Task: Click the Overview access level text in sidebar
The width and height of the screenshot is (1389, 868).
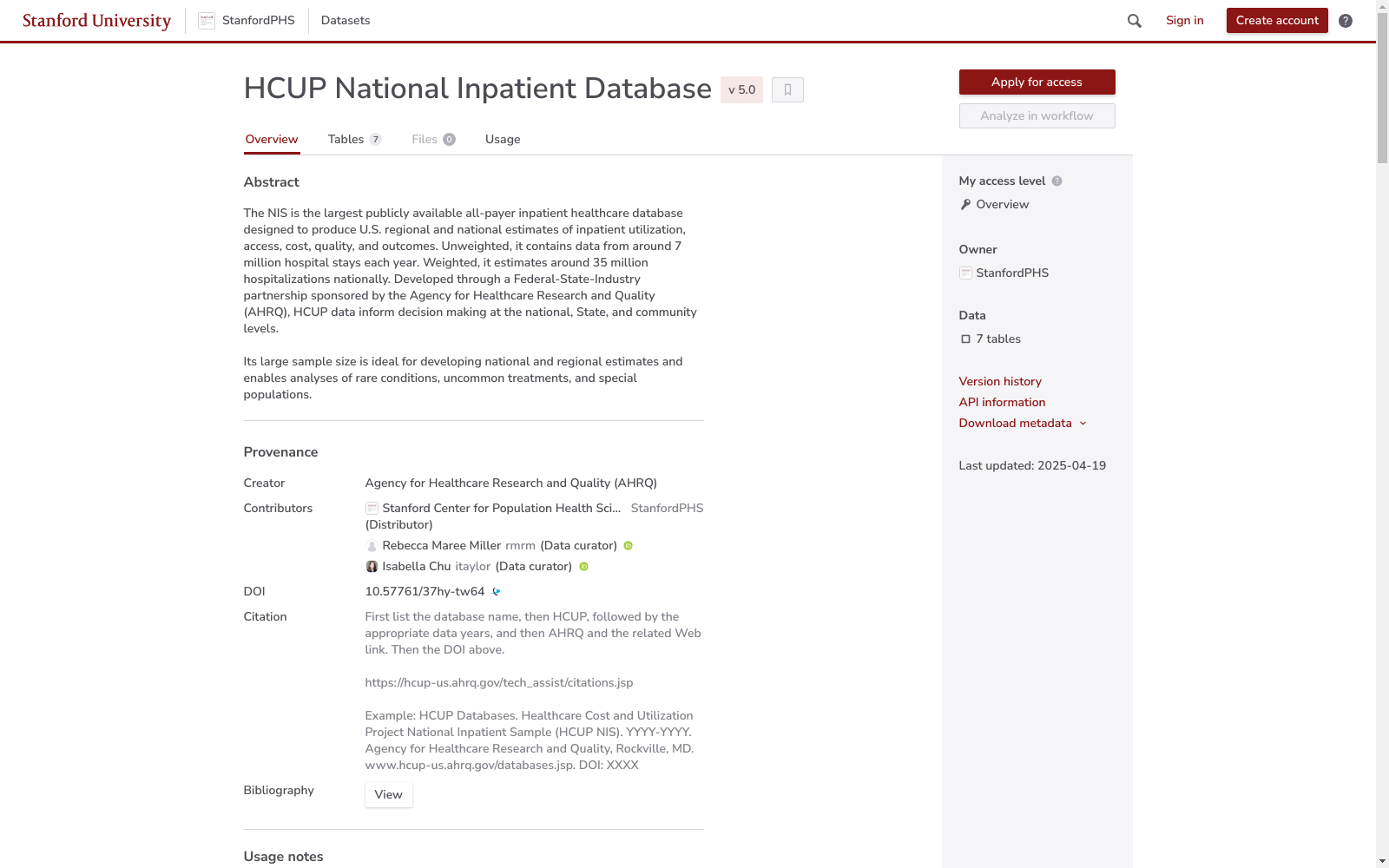Action: click(x=1003, y=205)
